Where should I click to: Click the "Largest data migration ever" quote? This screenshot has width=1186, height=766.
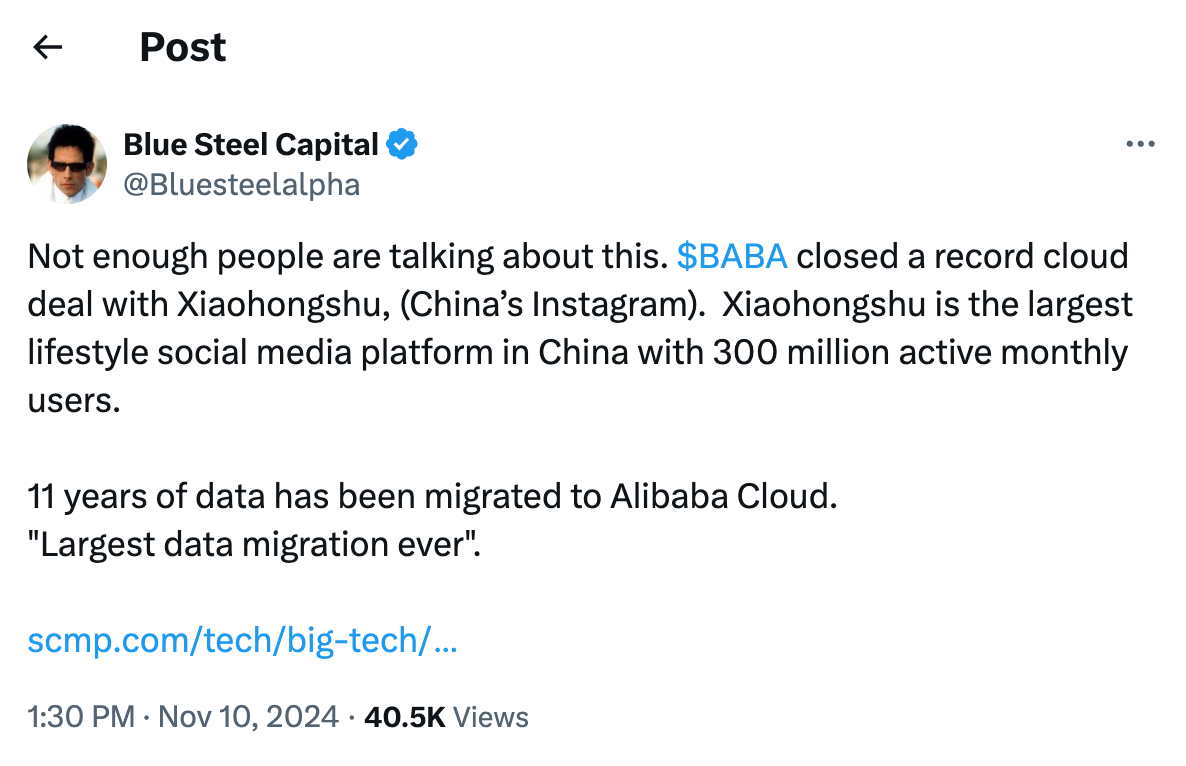(x=254, y=544)
